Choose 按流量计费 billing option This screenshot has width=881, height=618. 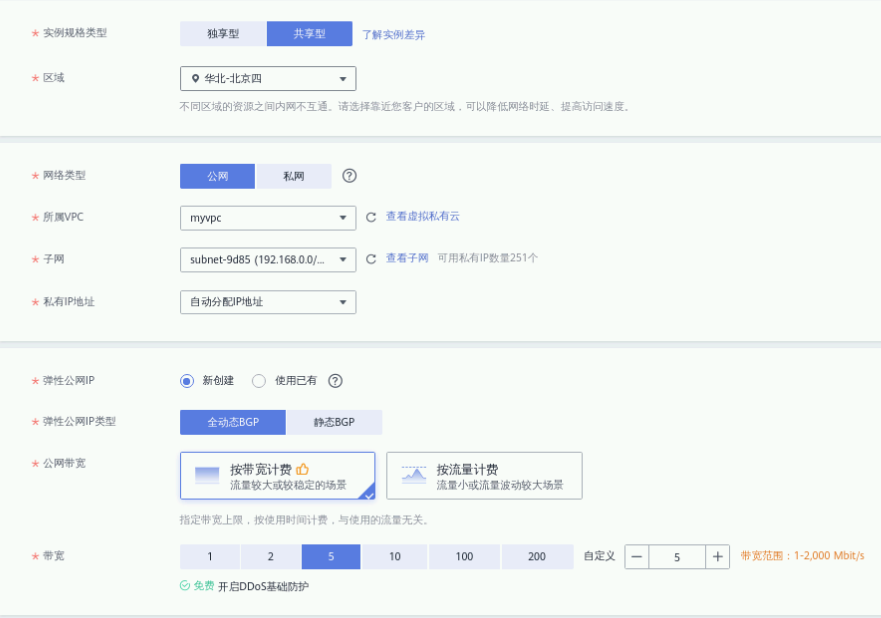tap(484, 476)
